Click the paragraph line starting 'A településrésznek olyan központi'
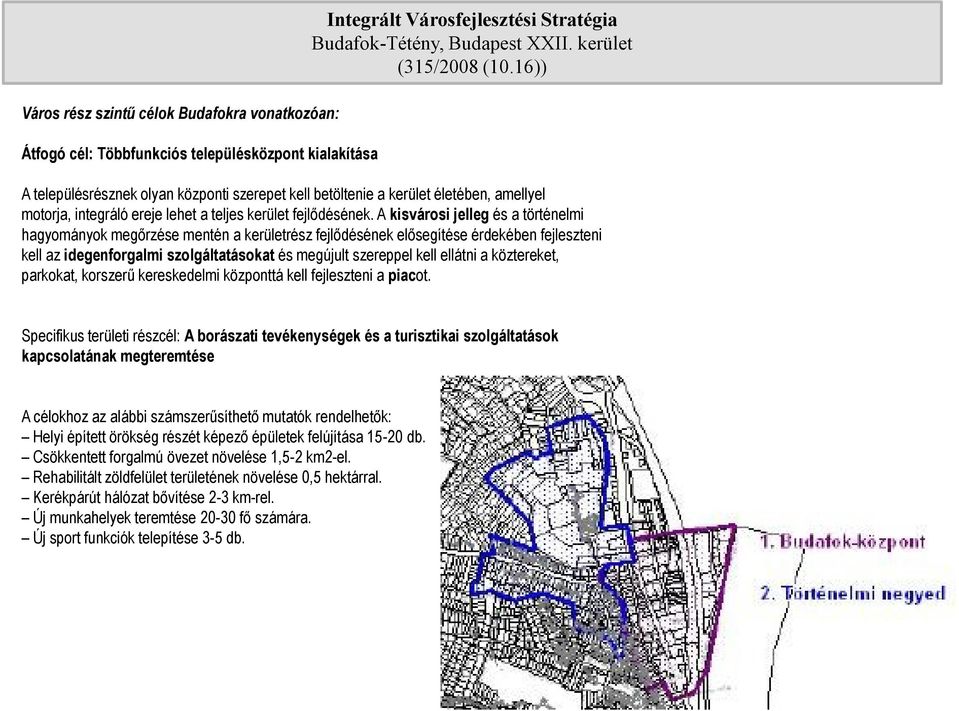959x711 pixels. click(x=283, y=194)
